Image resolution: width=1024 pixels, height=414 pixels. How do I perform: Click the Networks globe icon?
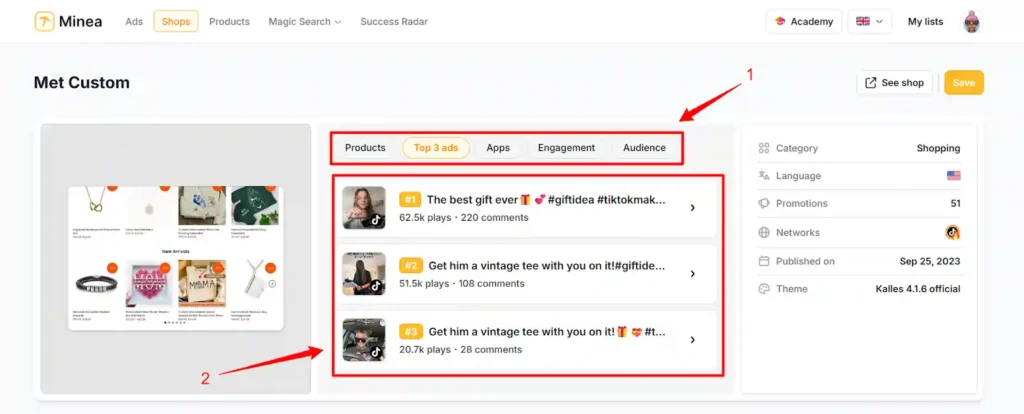[764, 232]
